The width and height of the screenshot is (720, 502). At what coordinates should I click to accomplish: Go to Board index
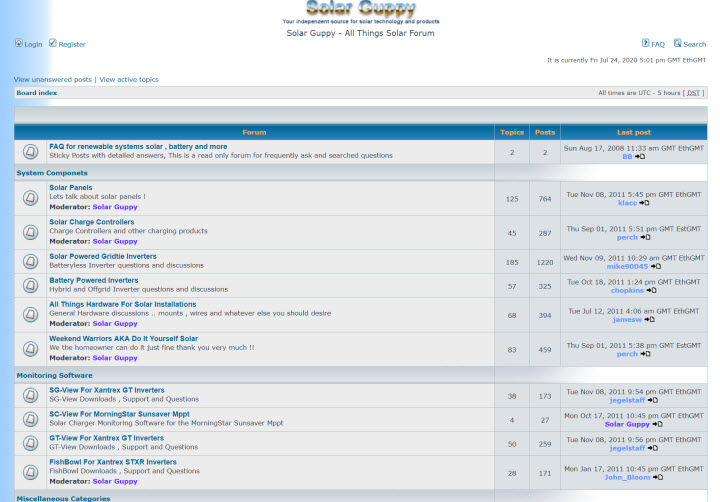tap(37, 93)
